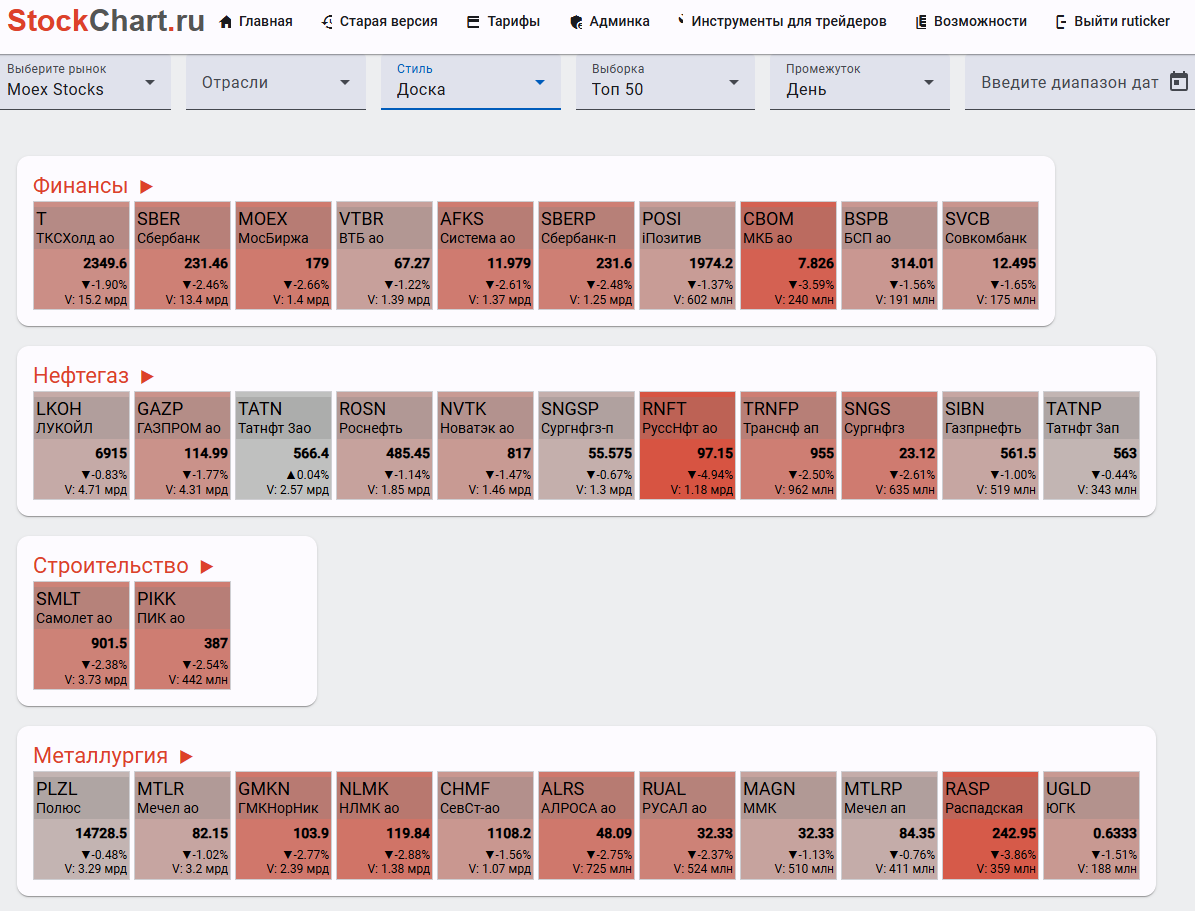Select the MTLR Мечел ао tile
This screenshot has width=1195, height=911.
(x=183, y=825)
